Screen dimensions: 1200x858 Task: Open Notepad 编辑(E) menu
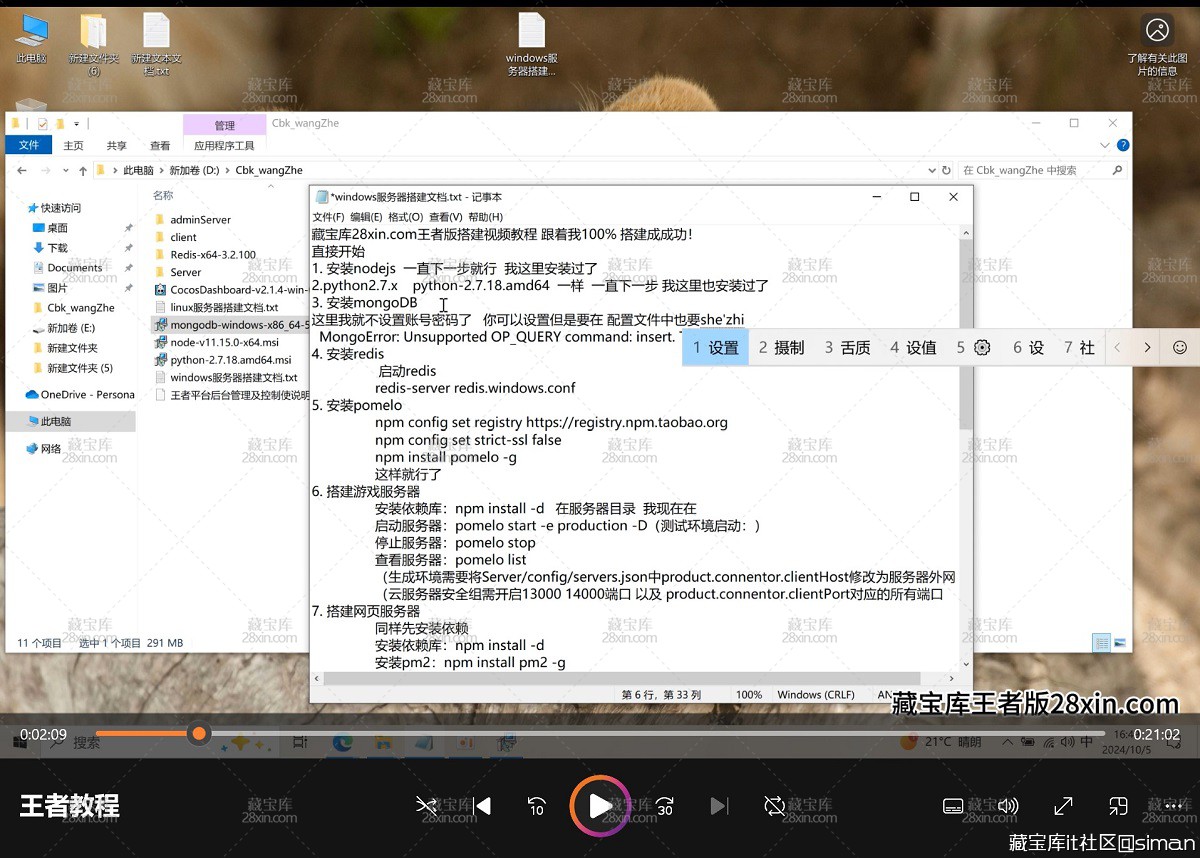click(x=365, y=217)
